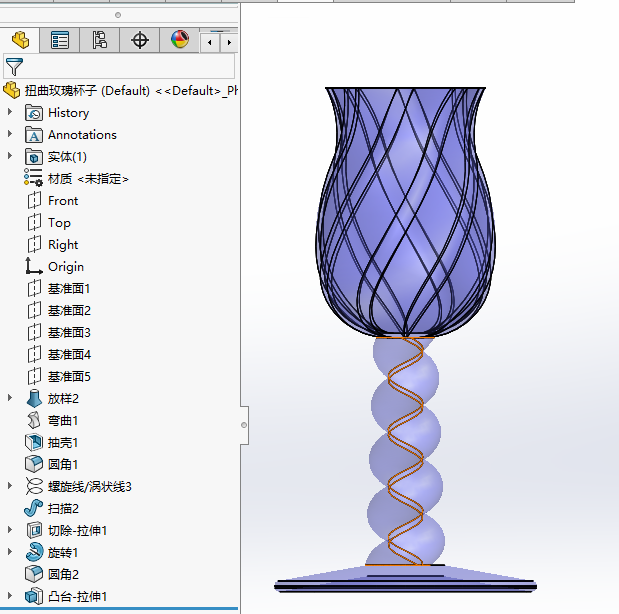The width and height of the screenshot is (619, 614).
Task: Select the 弯曲1 feature label
Action: pyautogui.click(x=63, y=421)
